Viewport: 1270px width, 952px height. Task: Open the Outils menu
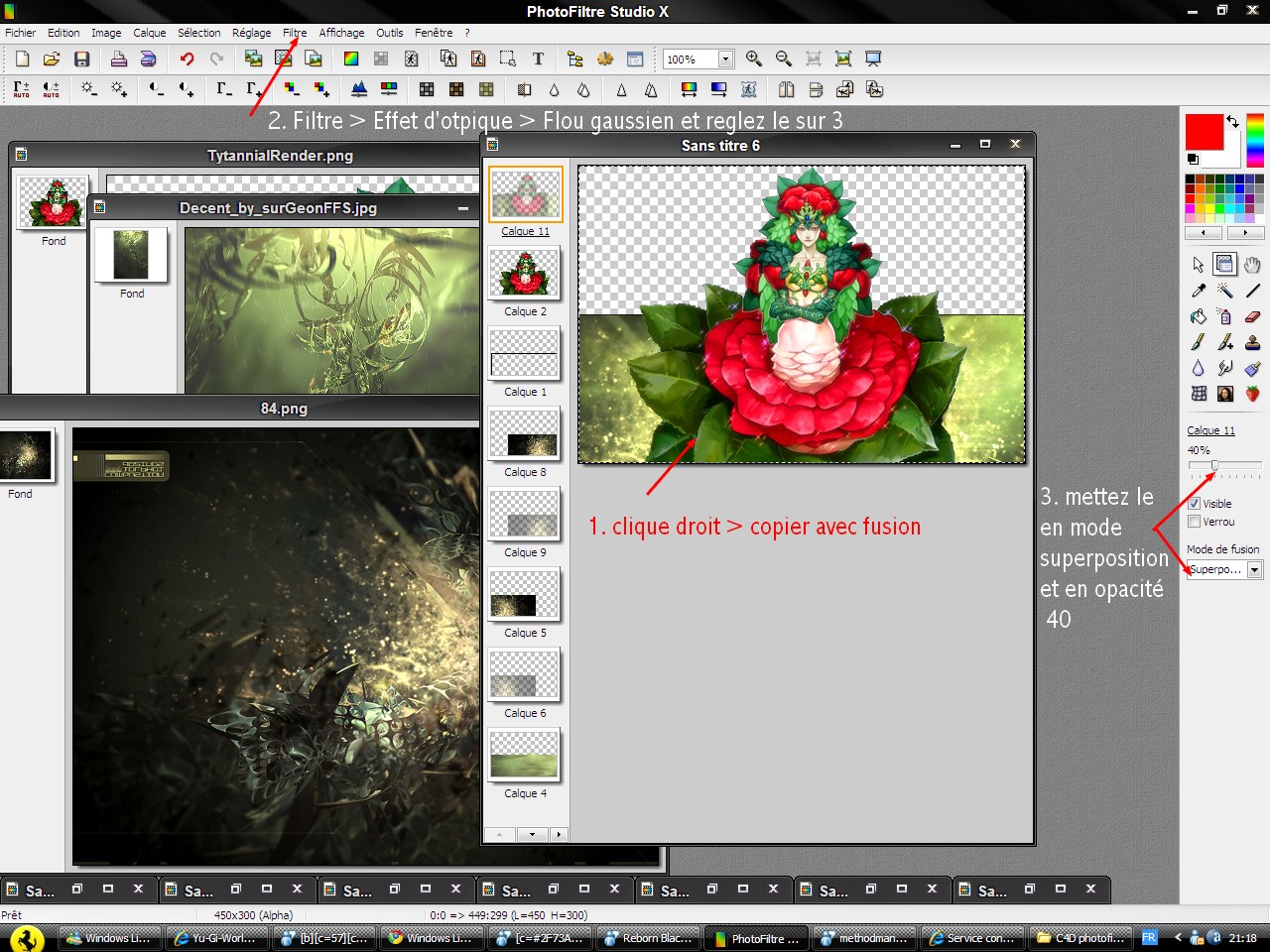pos(390,33)
